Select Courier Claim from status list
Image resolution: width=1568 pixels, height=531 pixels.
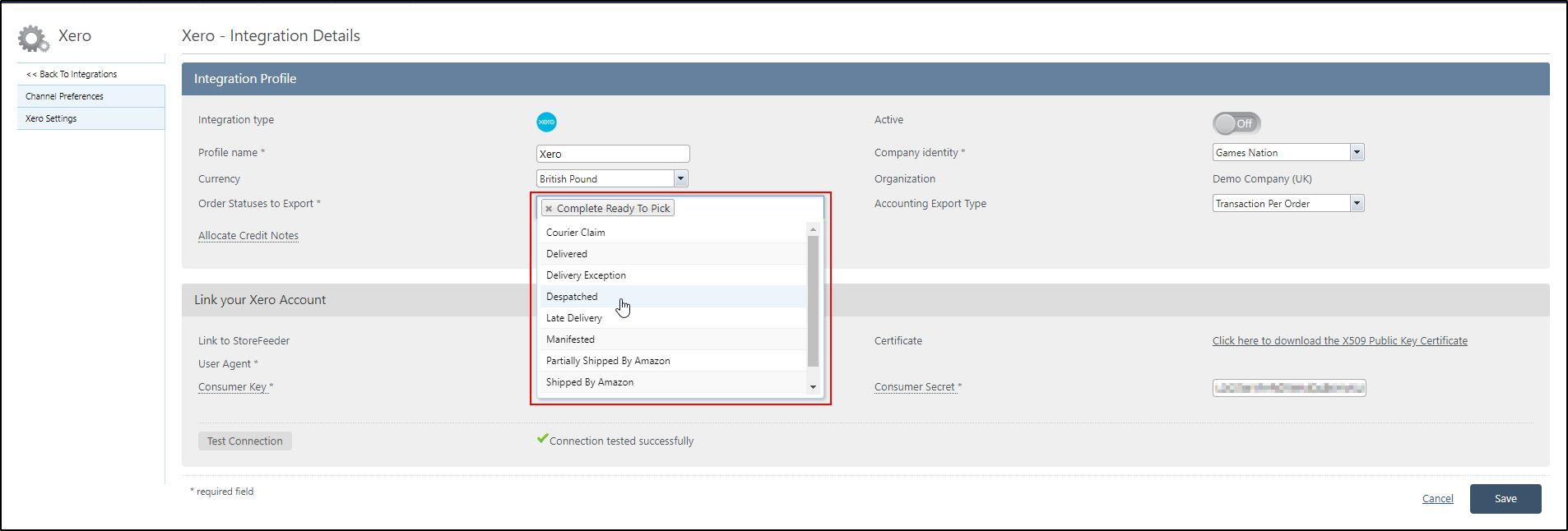[x=672, y=233]
